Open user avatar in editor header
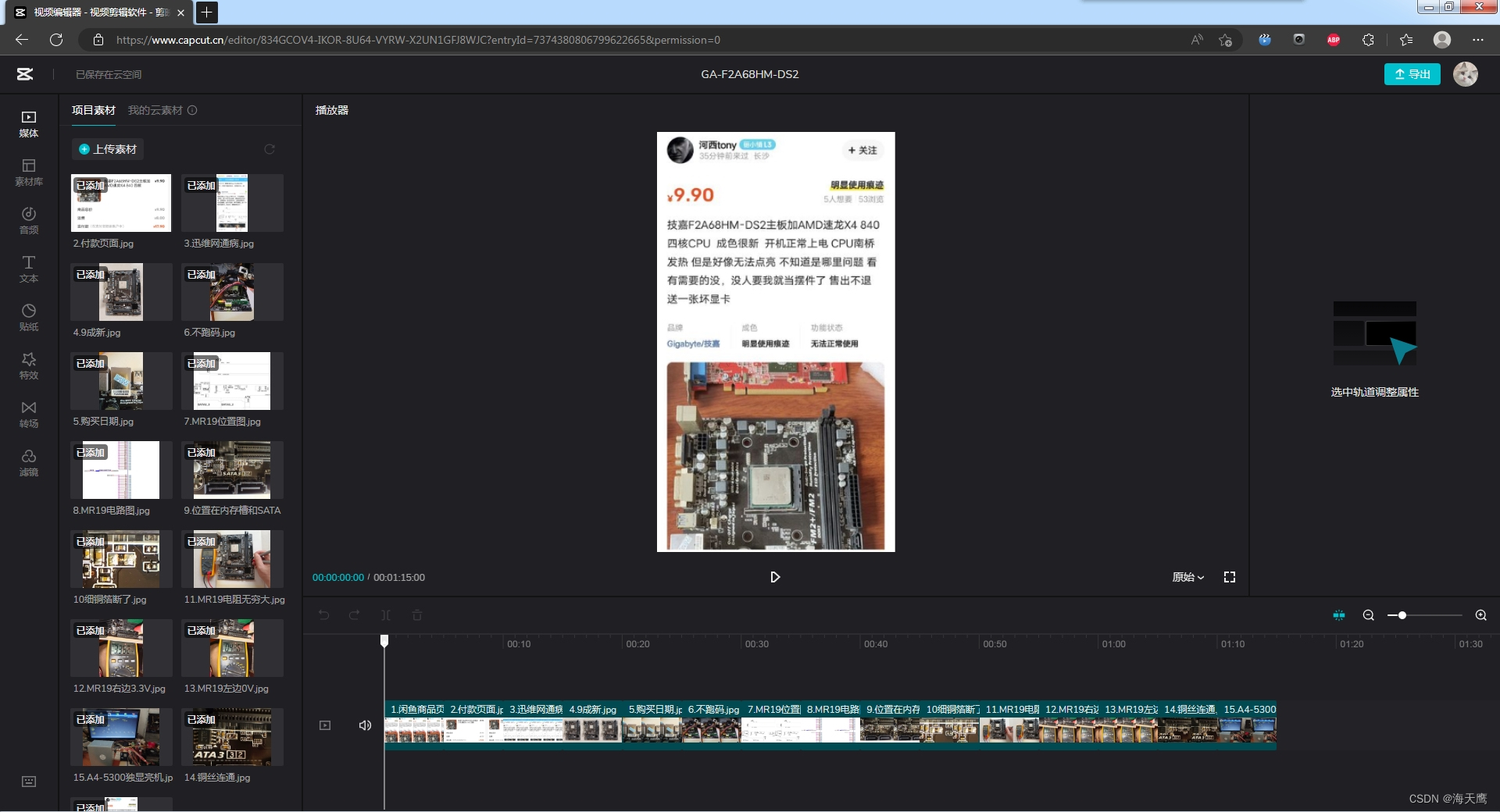This screenshot has height=812, width=1500. point(1466,74)
